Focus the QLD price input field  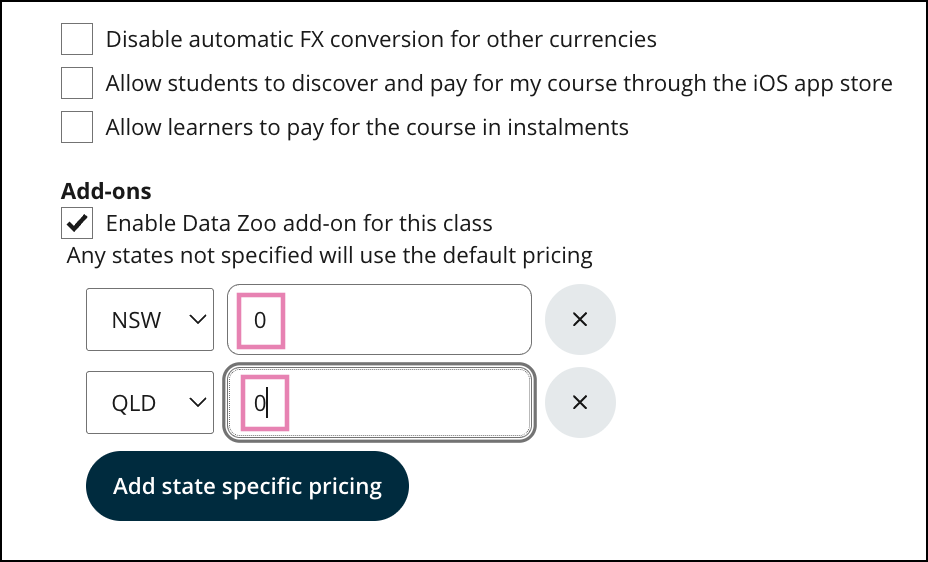pos(400,403)
